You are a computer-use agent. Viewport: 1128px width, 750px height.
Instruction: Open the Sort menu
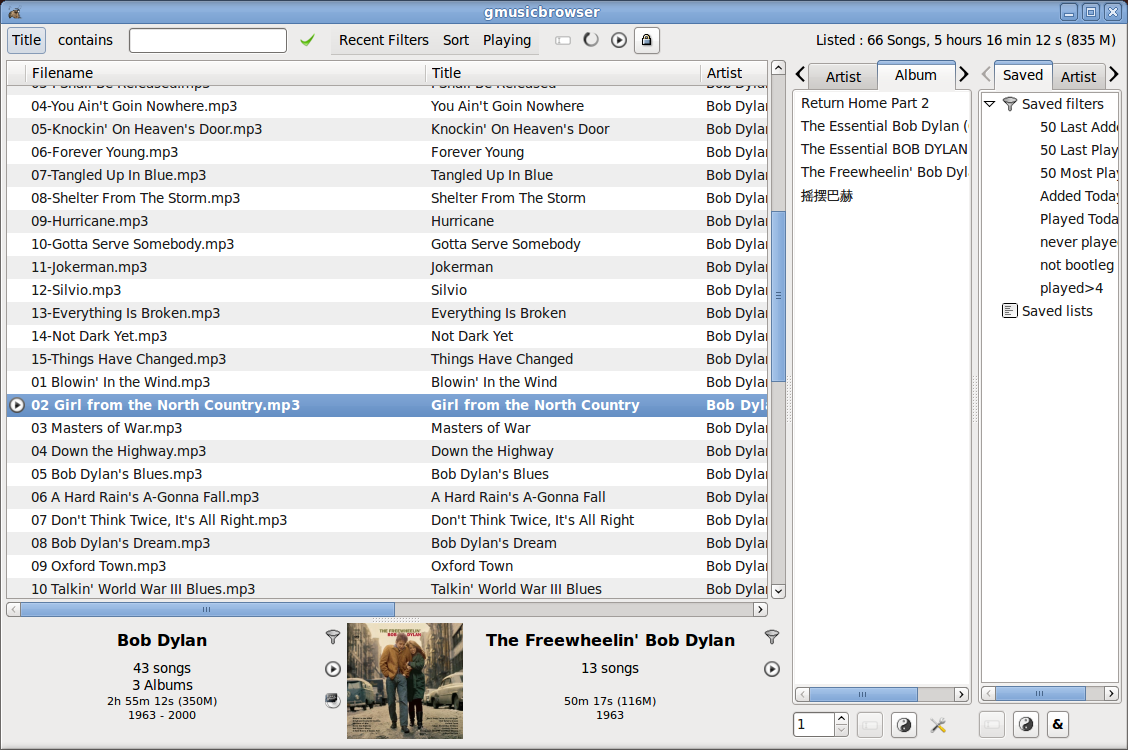(x=456, y=40)
